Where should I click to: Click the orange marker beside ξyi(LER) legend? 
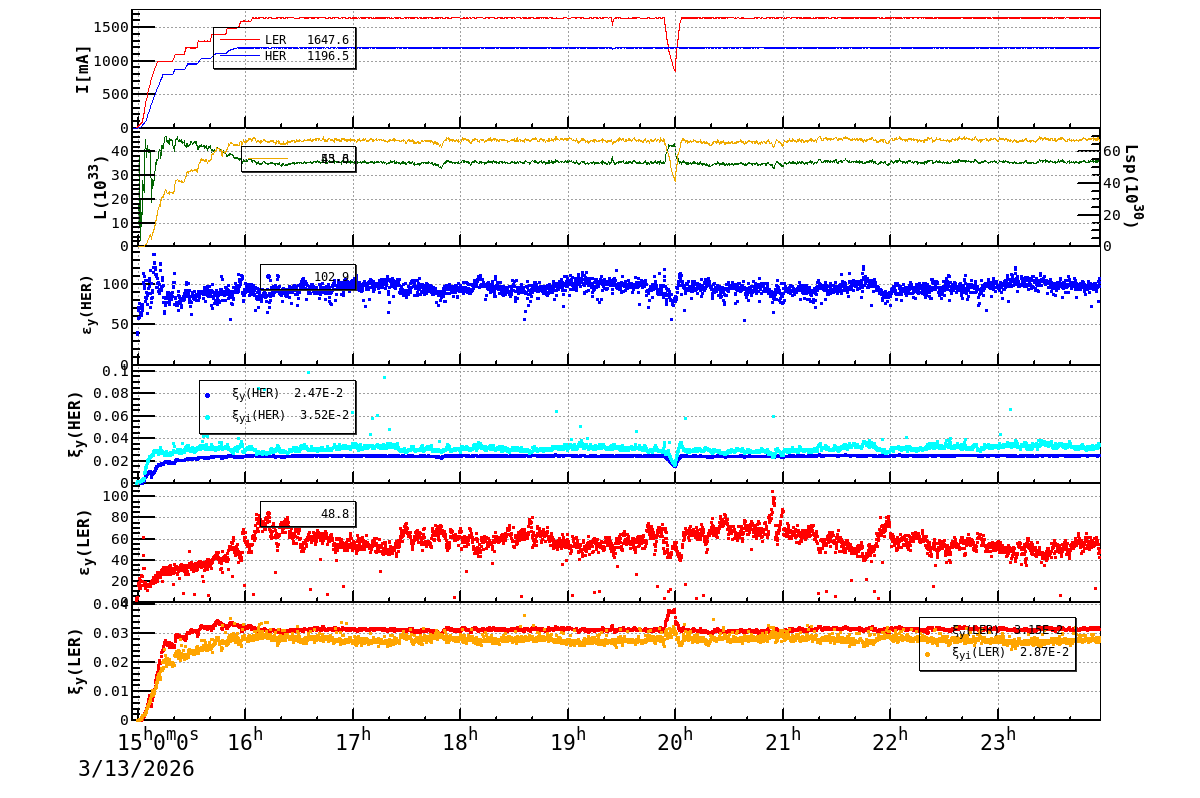click(x=927, y=654)
